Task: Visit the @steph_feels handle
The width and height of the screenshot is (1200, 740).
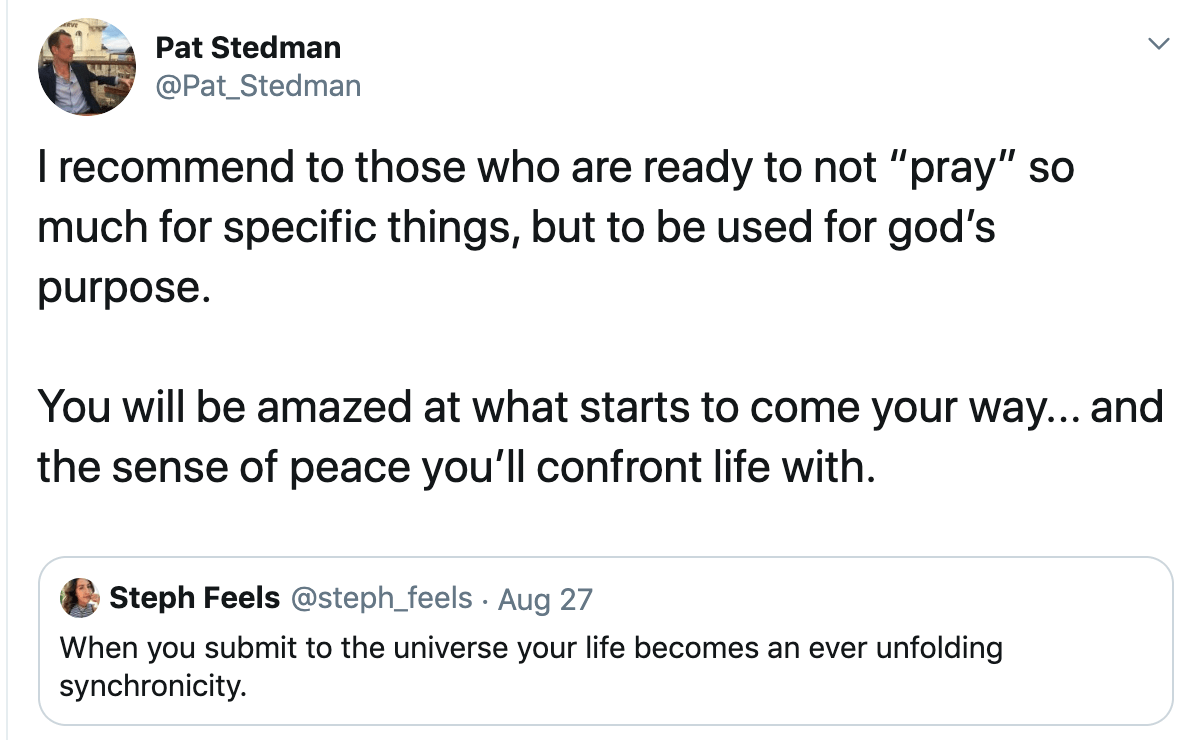Action: point(381,598)
